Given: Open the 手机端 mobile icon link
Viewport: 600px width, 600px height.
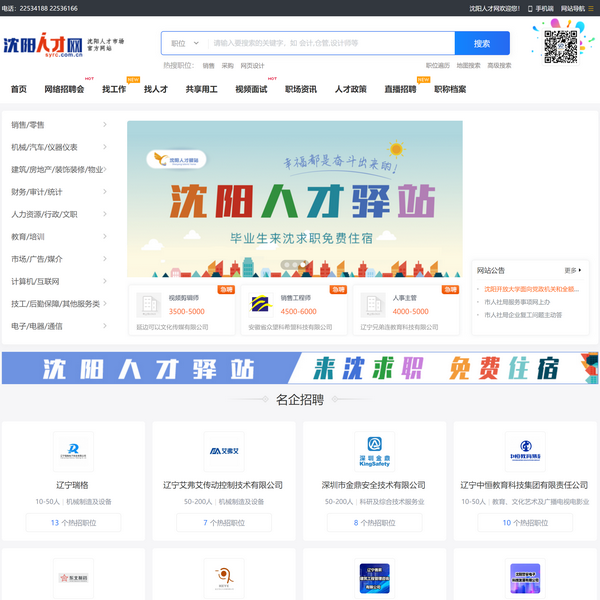Looking at the screenshot, I should [x=539, y=8].
